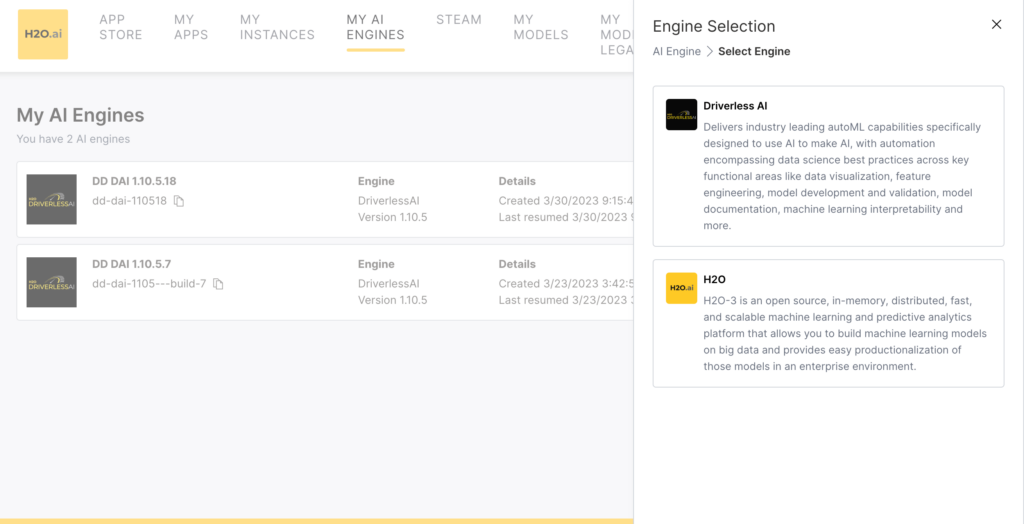The image size is (1024, 524).
Task: Click the dd-dai-110518 ID text
Action: [129, 201]
